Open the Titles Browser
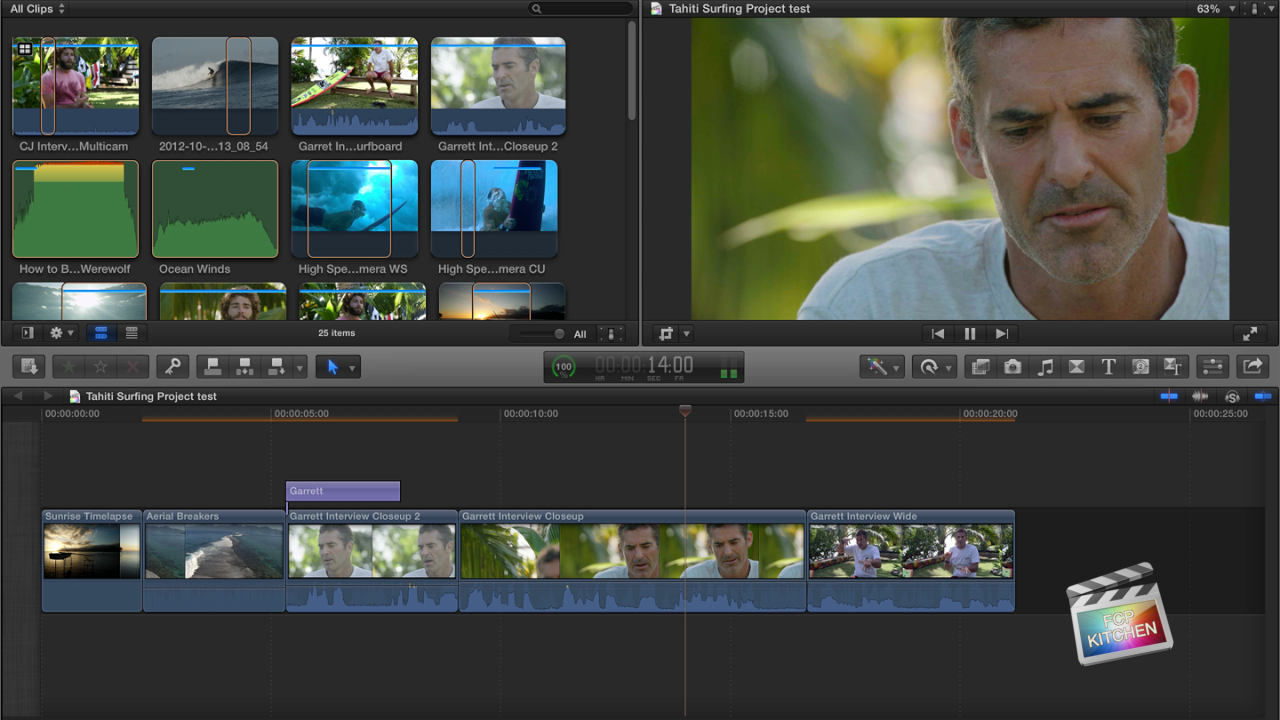This screenshot has height=720, width=1280. pyautogui.click(x=1108, y=366)
